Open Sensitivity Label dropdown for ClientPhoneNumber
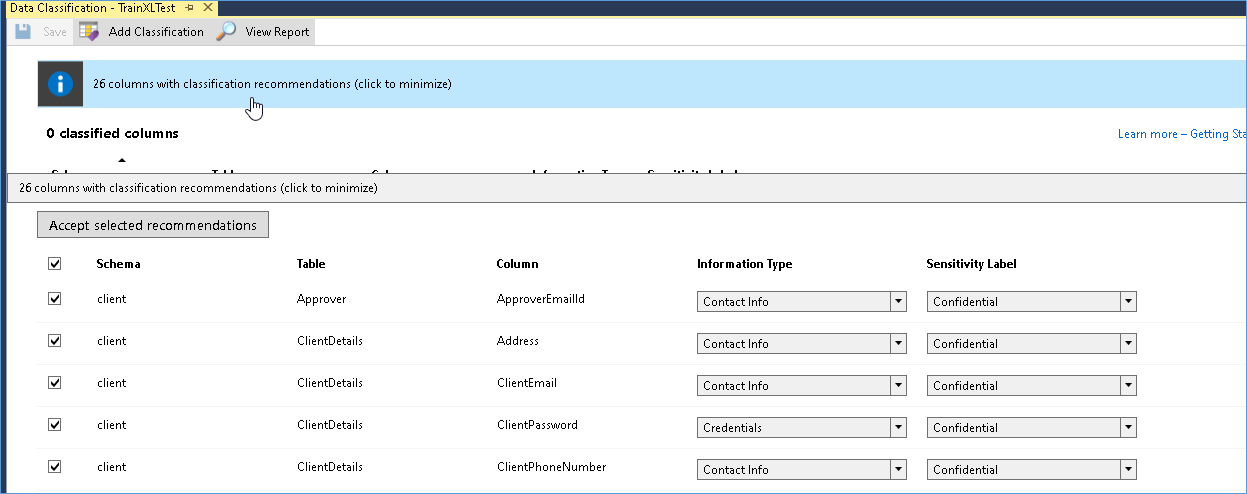1247x494 pixels. pyautogui.click(x=1032, y=470)
